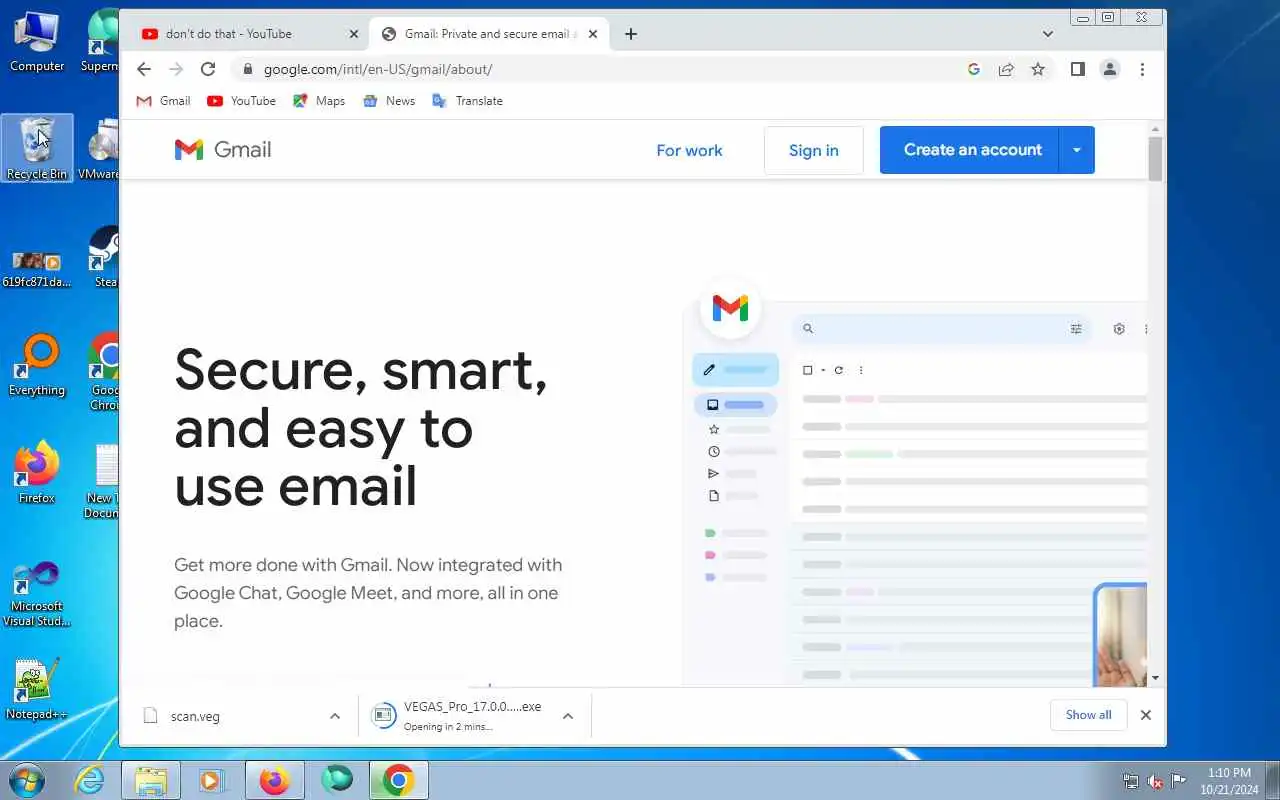Click Create an account button
This screenshot has width=1280, height=800.
pyautogui.click(x=969, y=150)
